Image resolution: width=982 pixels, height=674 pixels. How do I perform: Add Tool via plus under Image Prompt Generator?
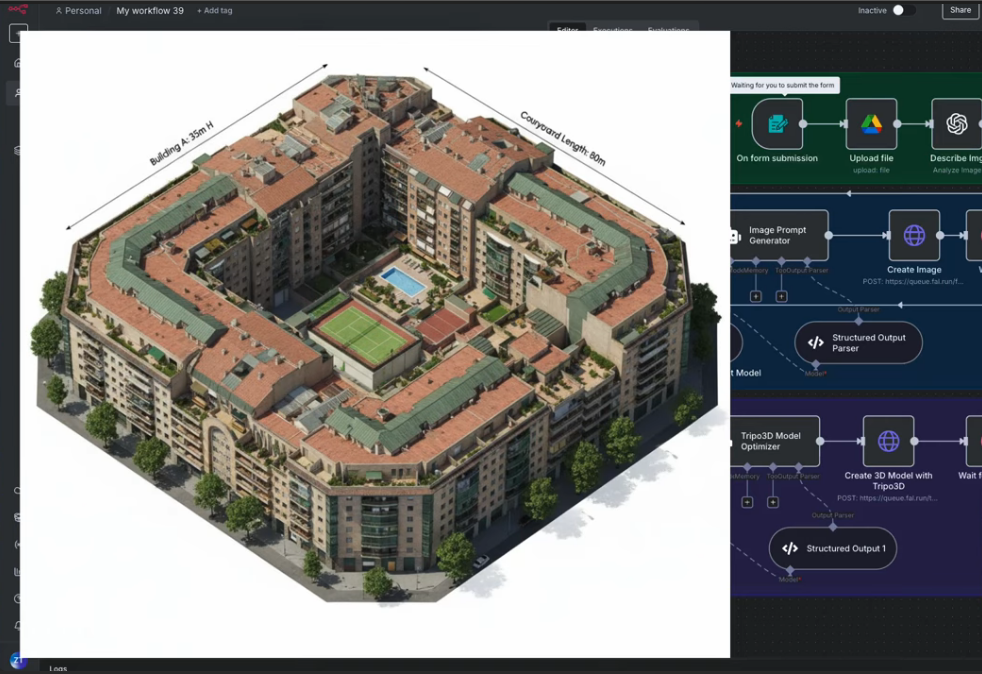[x=781, y=296]
